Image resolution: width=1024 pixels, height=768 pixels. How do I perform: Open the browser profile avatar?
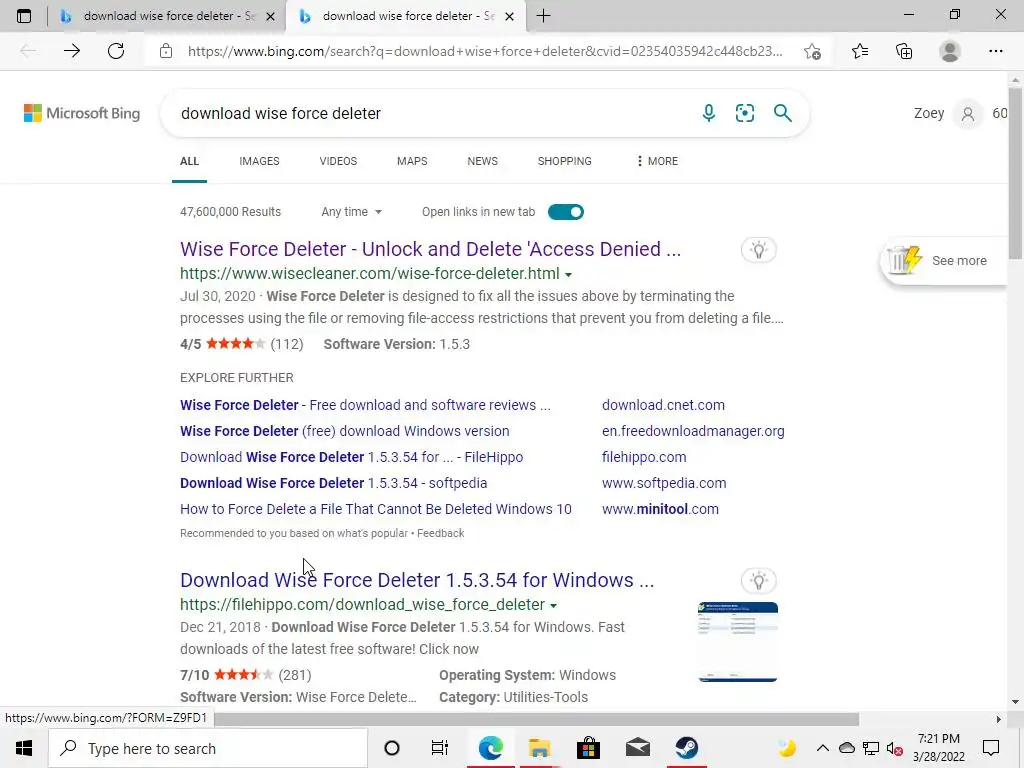[x=950, y=51]
